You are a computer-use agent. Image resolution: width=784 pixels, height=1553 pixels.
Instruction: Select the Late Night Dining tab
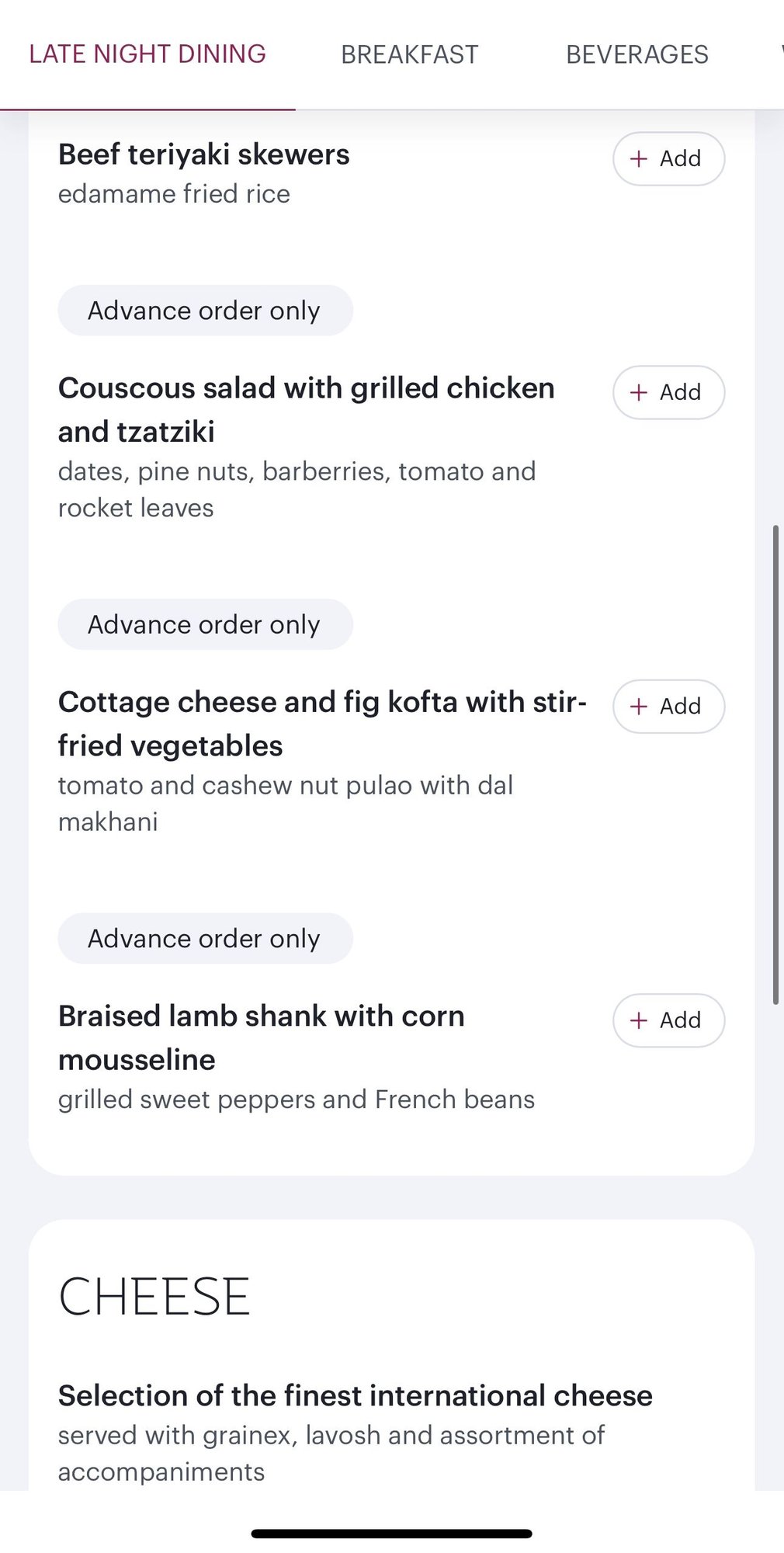(147, 54)
